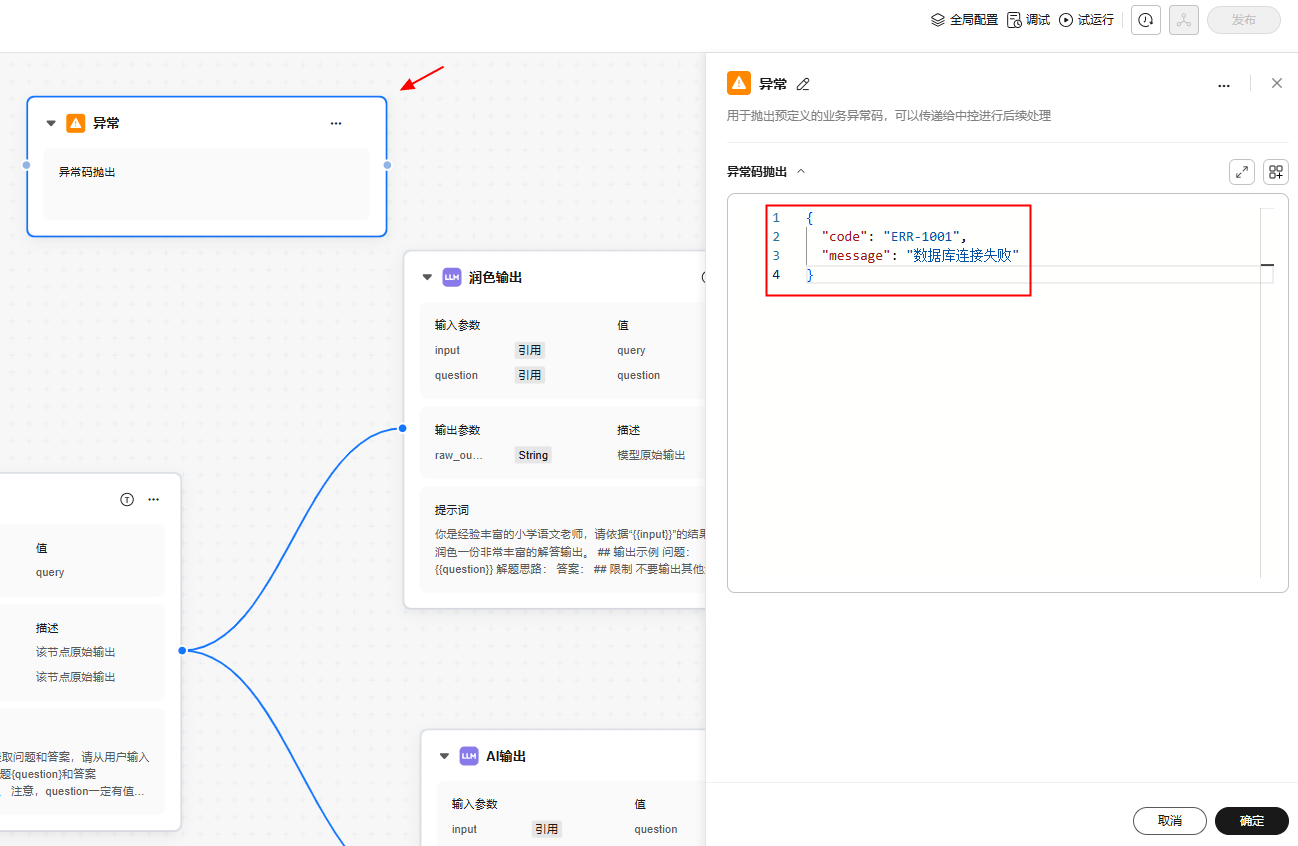Collapse the 润色输出 node
The image size is (1298, 846).
pyautogui.click(x=427, y=277)
